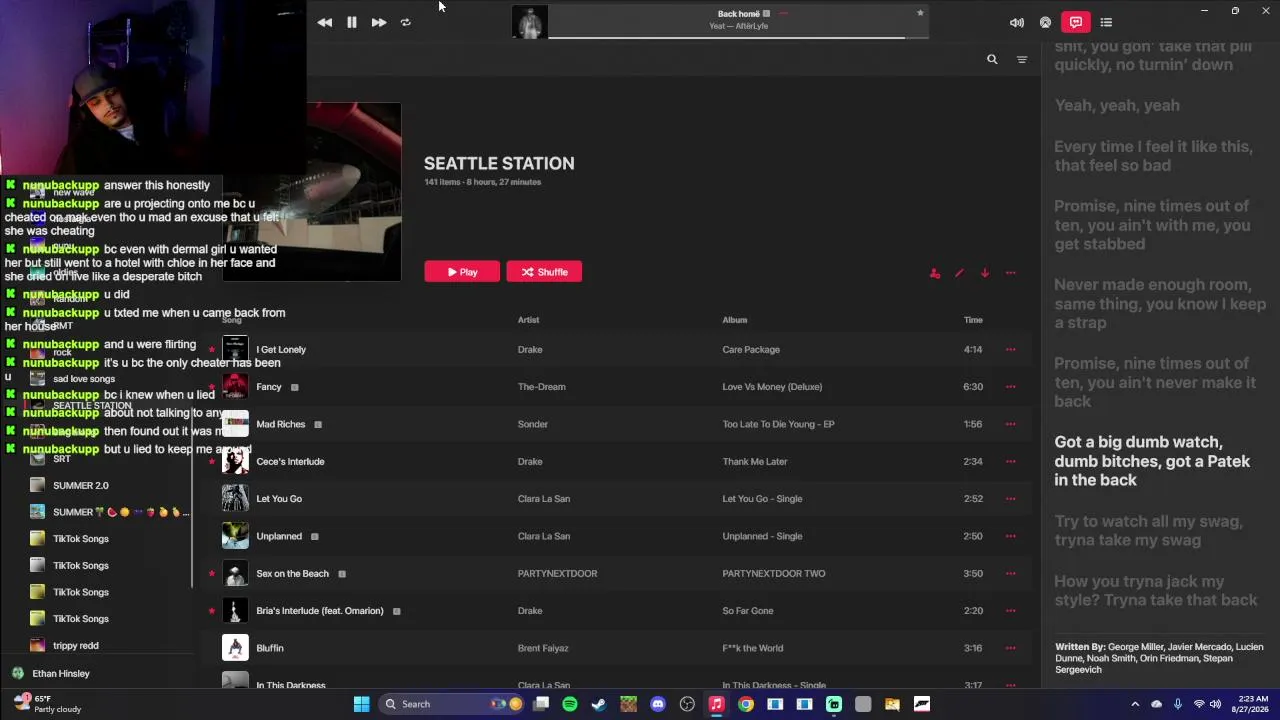Open Steam from the taskbar

pos(599,704)
